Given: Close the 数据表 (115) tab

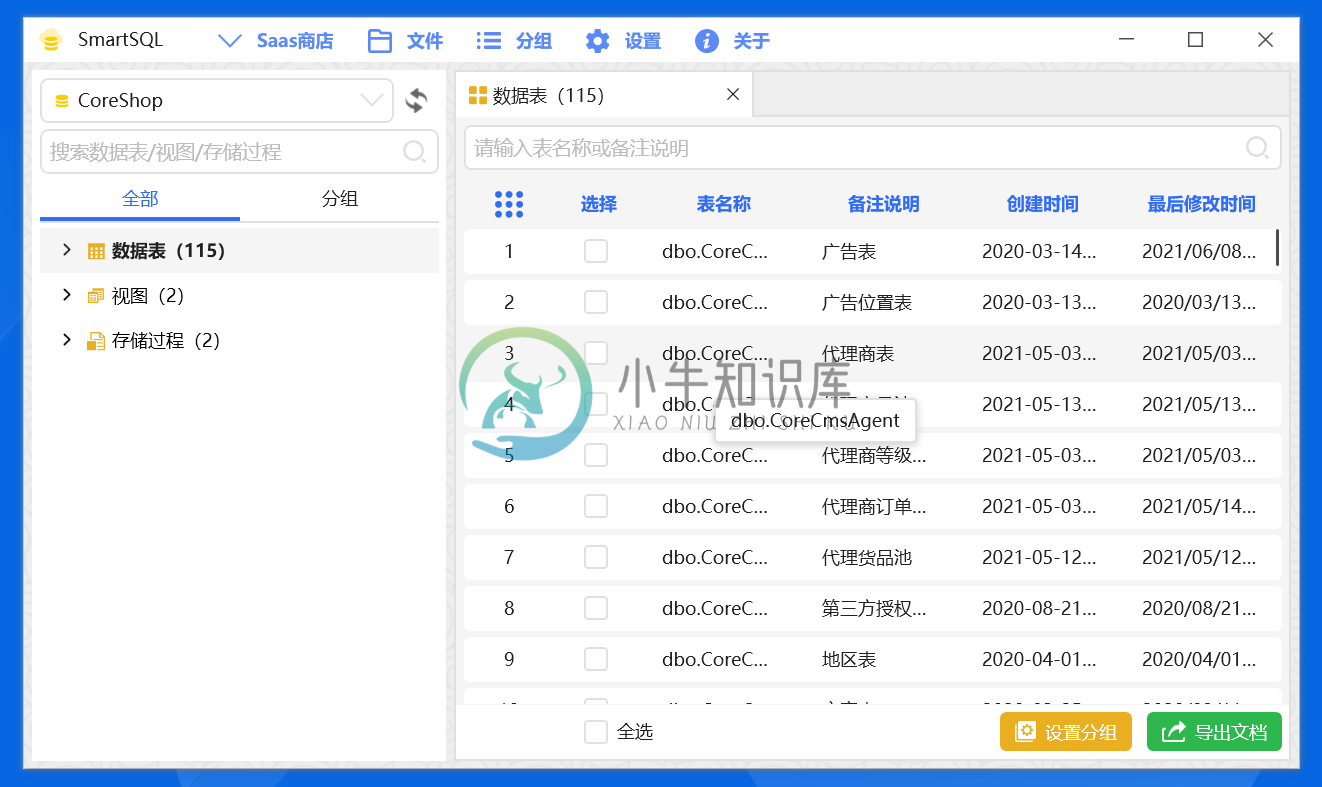Looking at the screenshot, I should click(733, 95).
